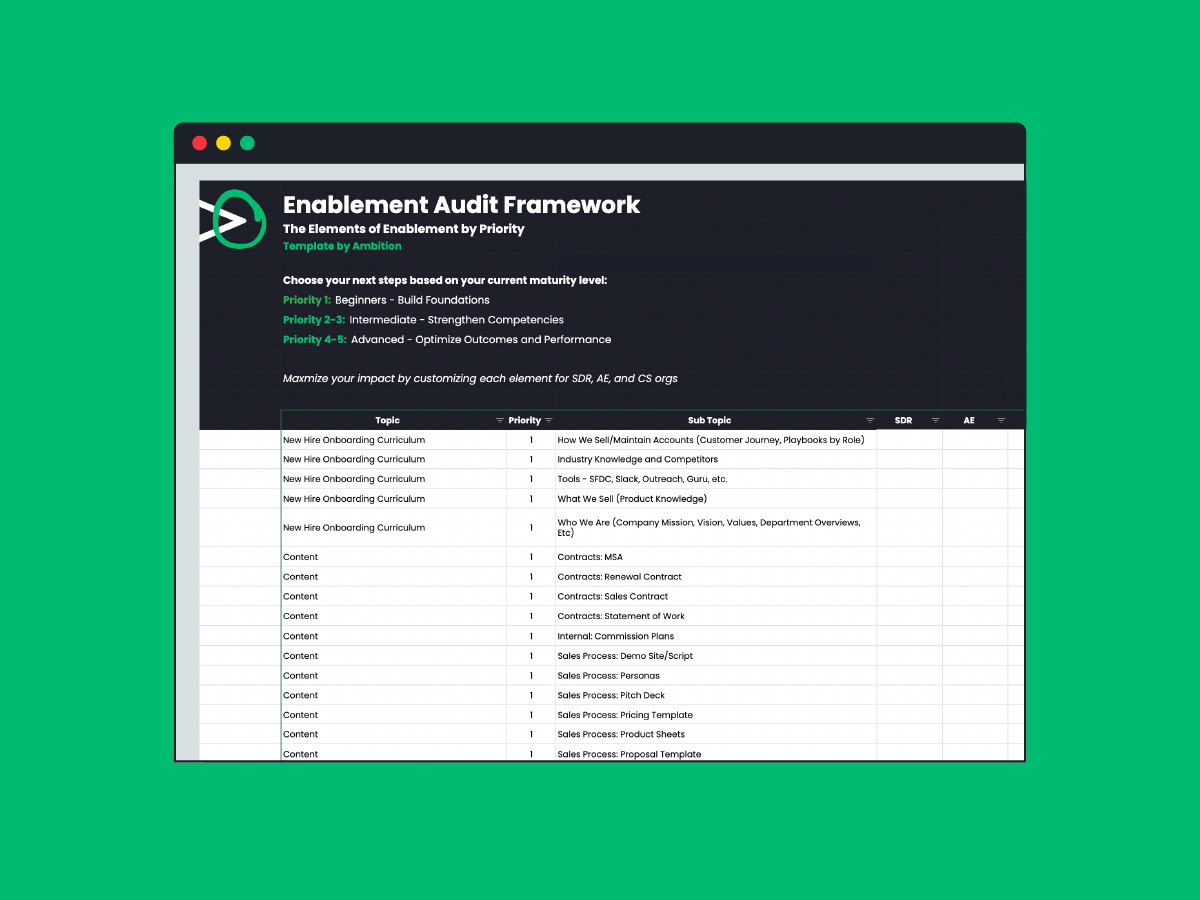Viewport: 1200px width, 900px height.
Task: Open the AE column filter dropdown
Action: coord(1001,420)
